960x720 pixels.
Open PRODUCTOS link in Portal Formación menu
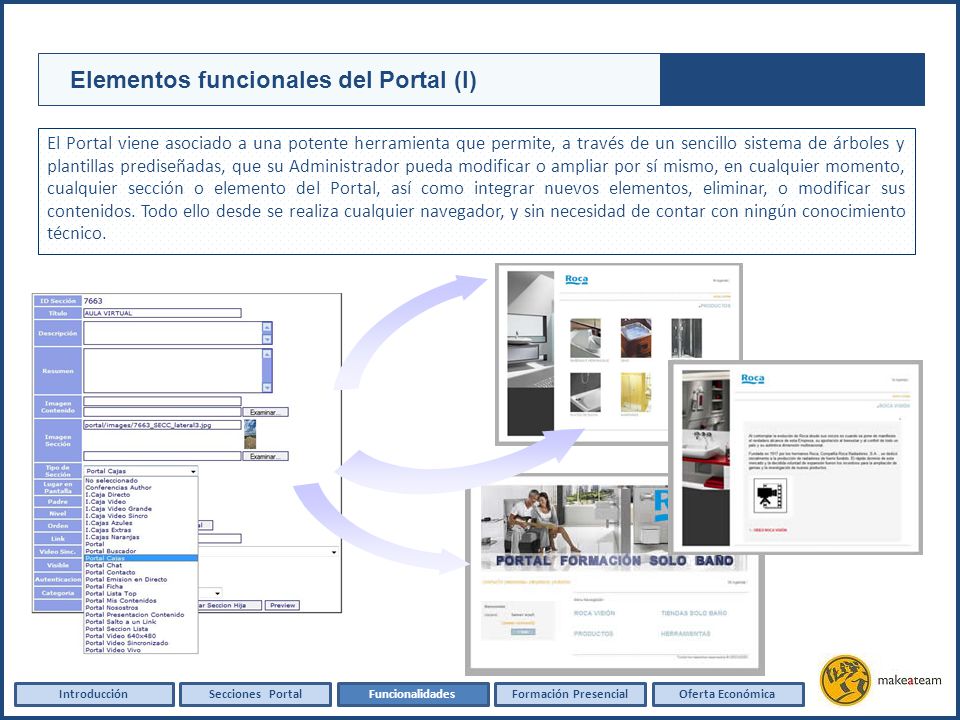tap(593, 634)
